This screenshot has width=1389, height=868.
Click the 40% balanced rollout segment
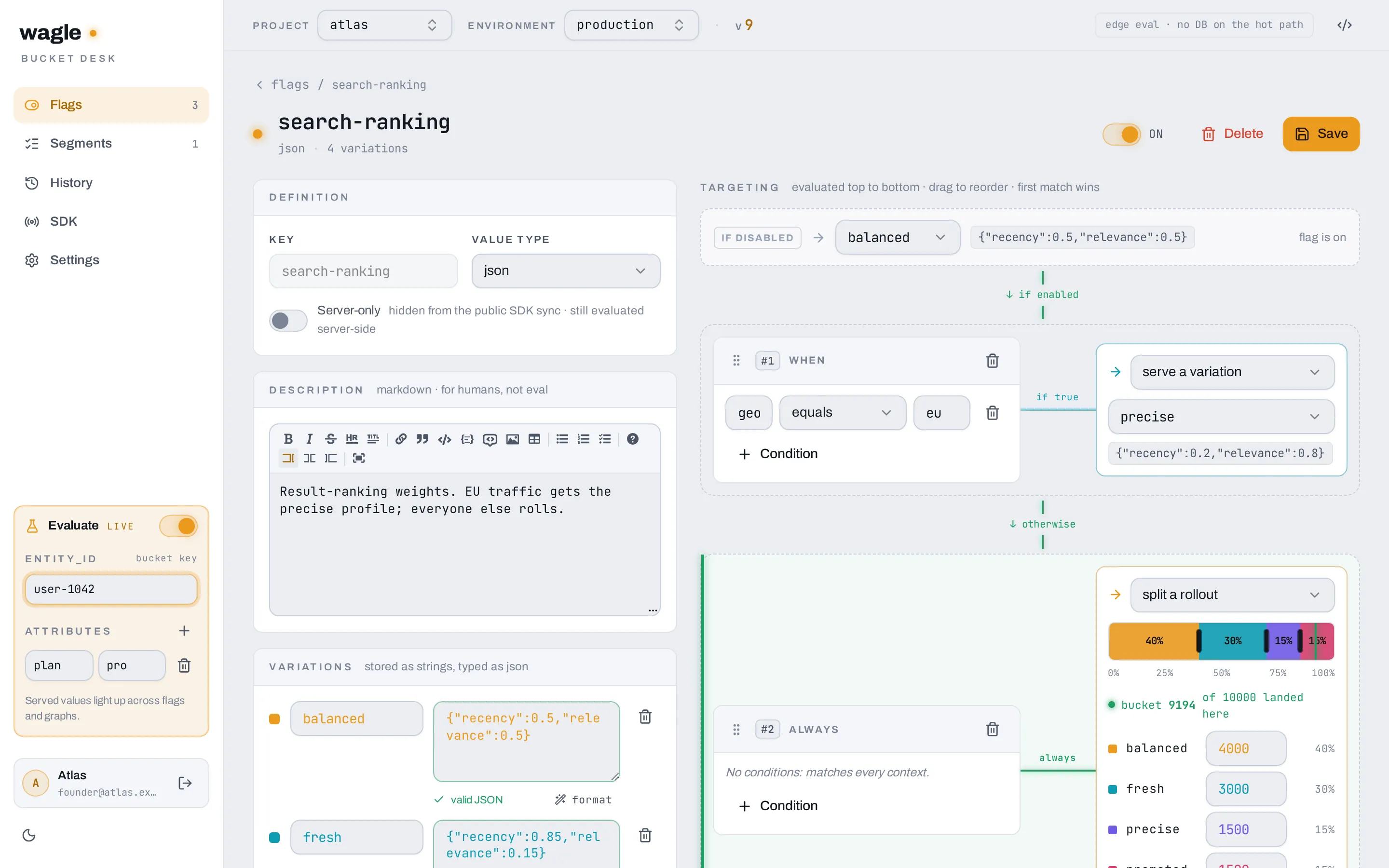[x=1154, y=641]
